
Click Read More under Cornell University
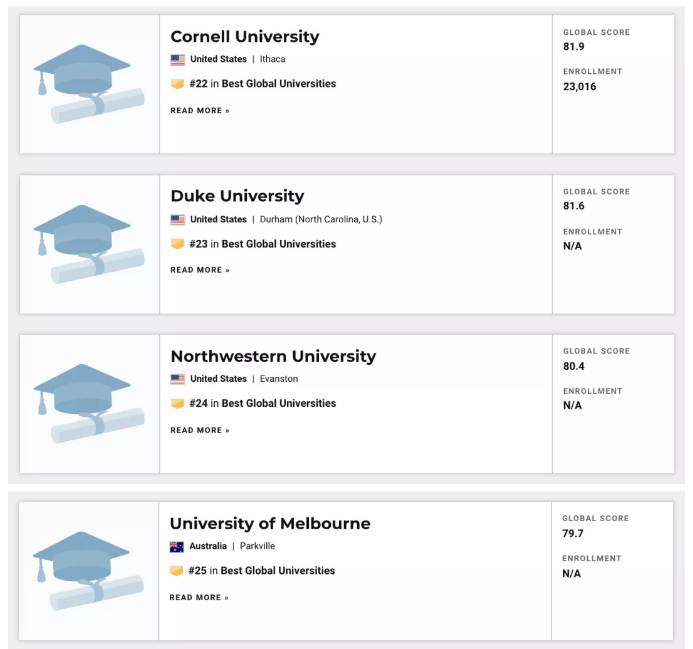(200, 111)
